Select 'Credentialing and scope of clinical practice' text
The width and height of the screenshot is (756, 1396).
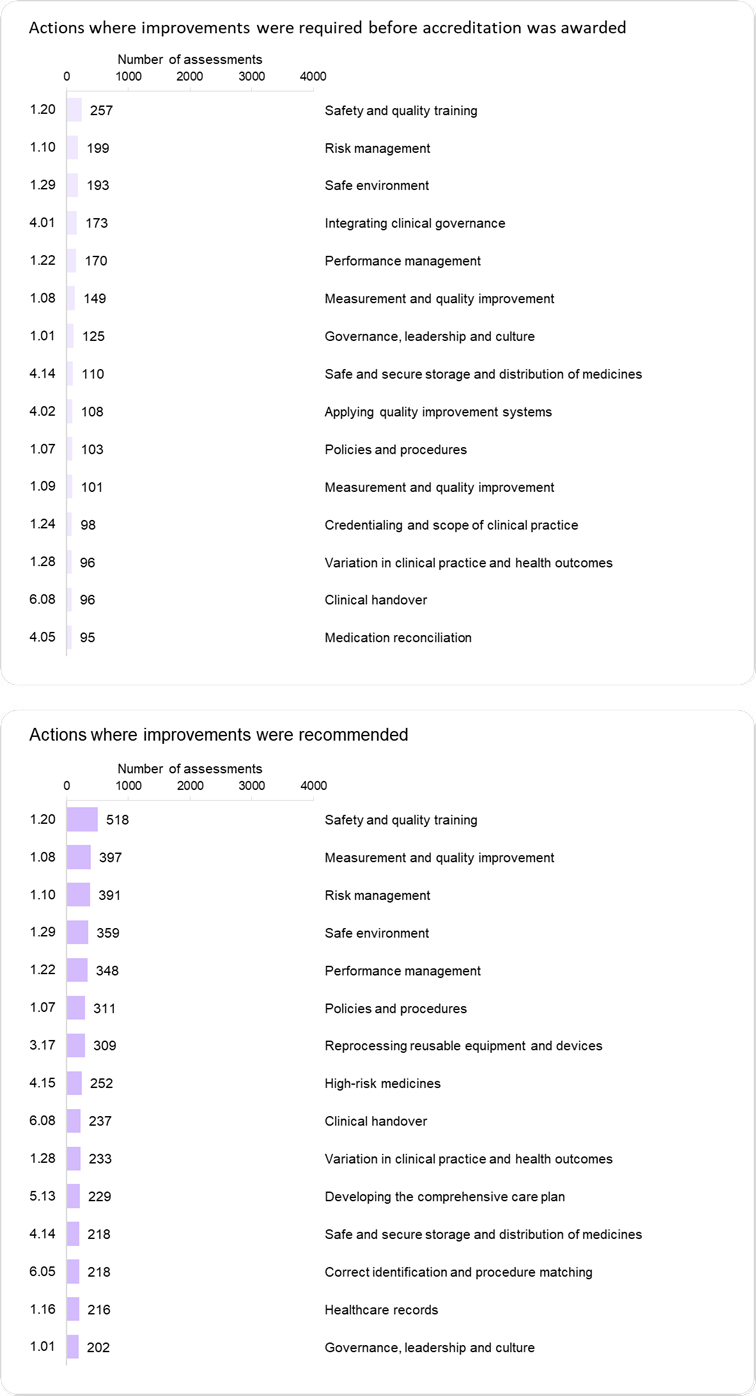click(x=451, y=525)
